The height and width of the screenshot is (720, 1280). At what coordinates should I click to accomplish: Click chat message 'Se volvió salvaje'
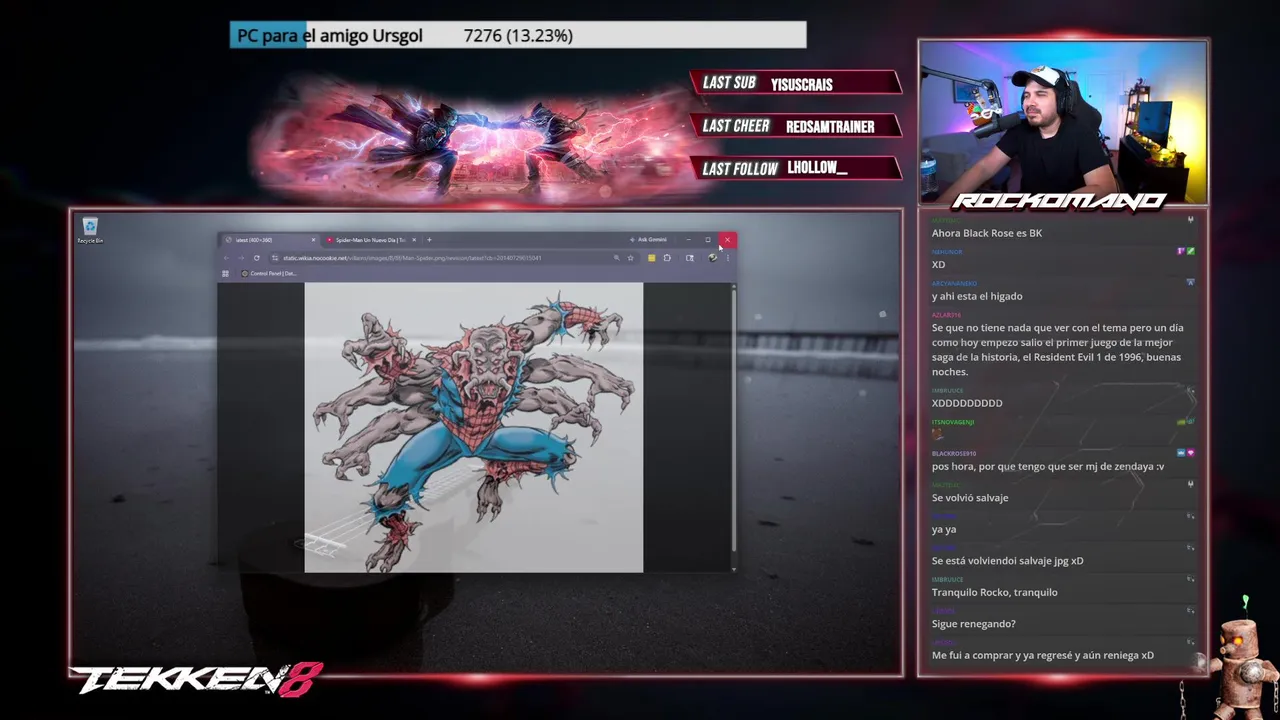click(970, 497)
